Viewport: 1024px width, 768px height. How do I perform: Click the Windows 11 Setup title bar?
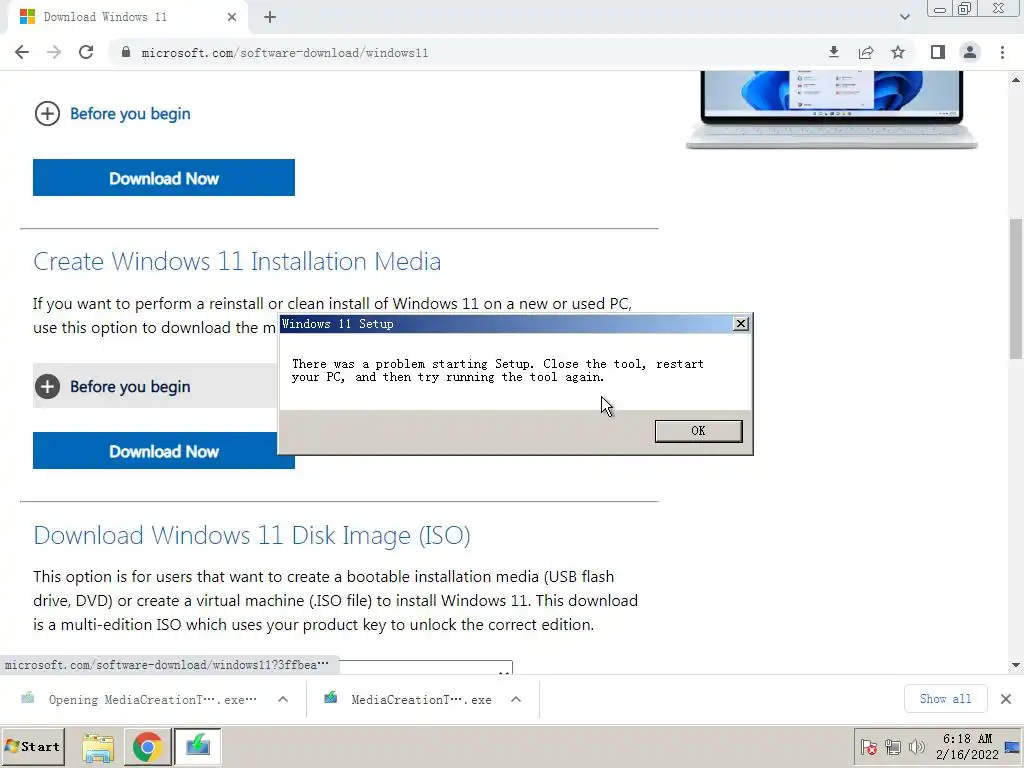(506, 324)
